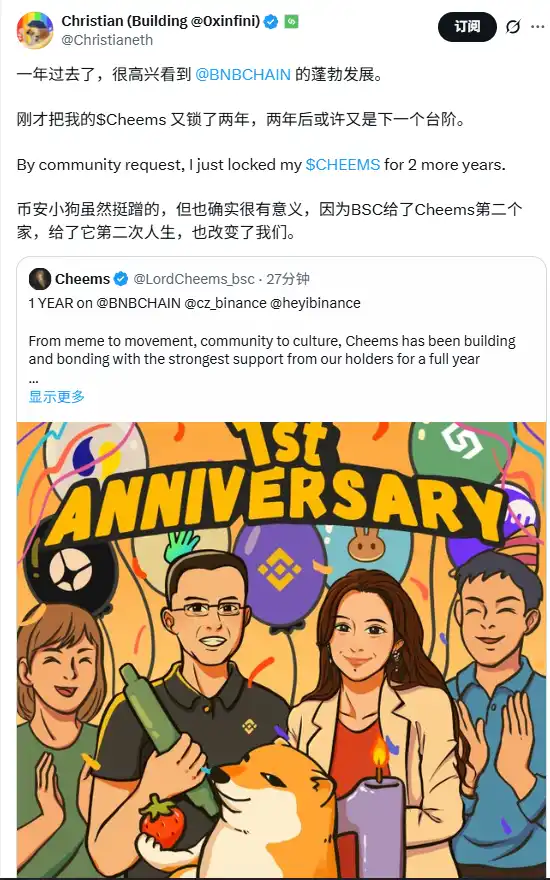This screenshot has height=880, width=550.
Task: Click the 订阅 subscribe button
Action: click(x=467, y=26)
